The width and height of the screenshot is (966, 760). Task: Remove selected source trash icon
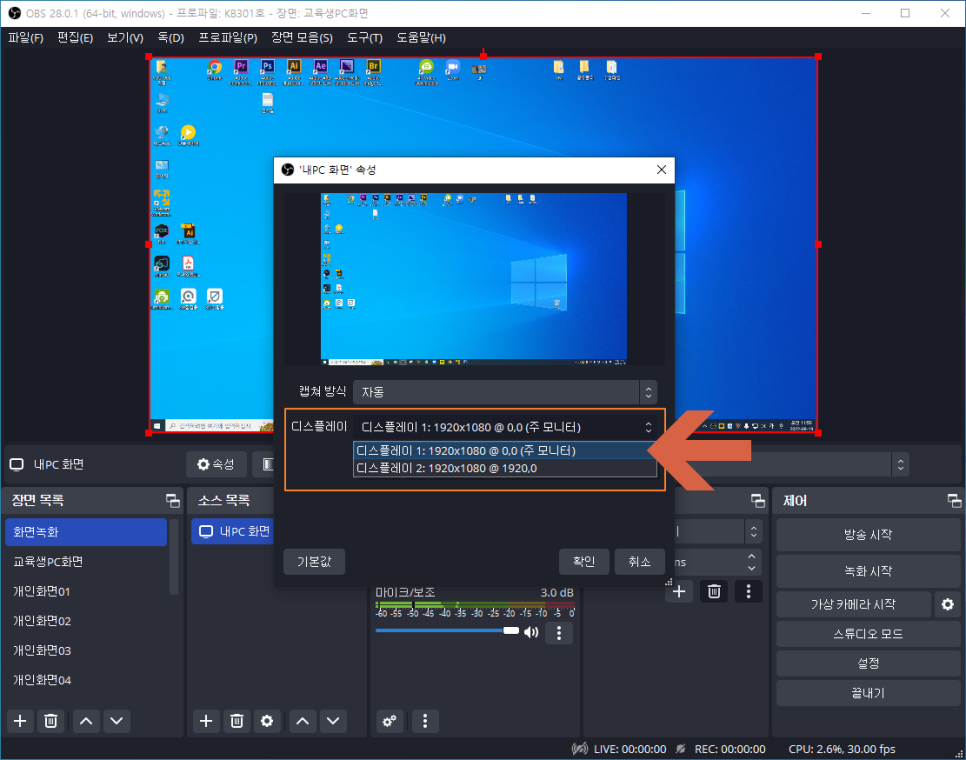point(237,721)
